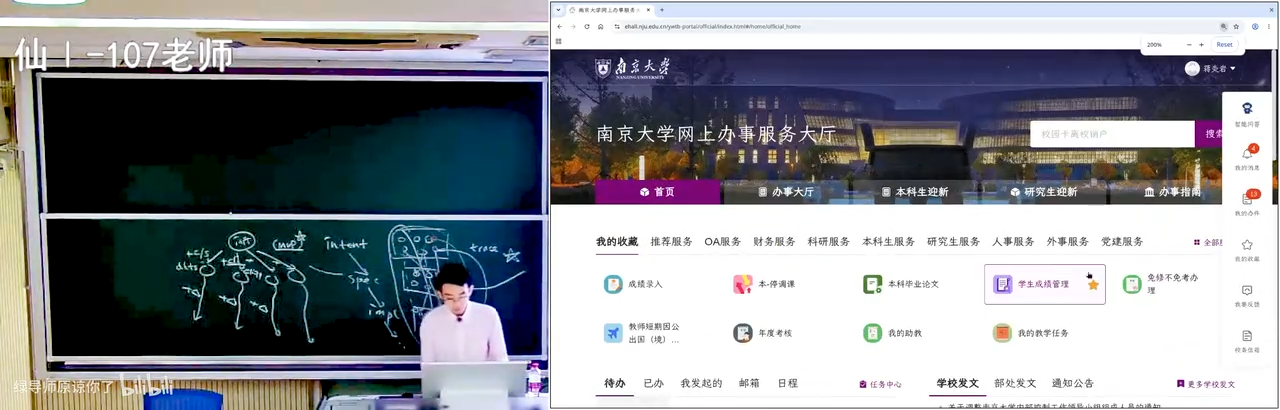Switch to 财务服务 tab
The image size is (1280, 410).
[x=775, y=242]
